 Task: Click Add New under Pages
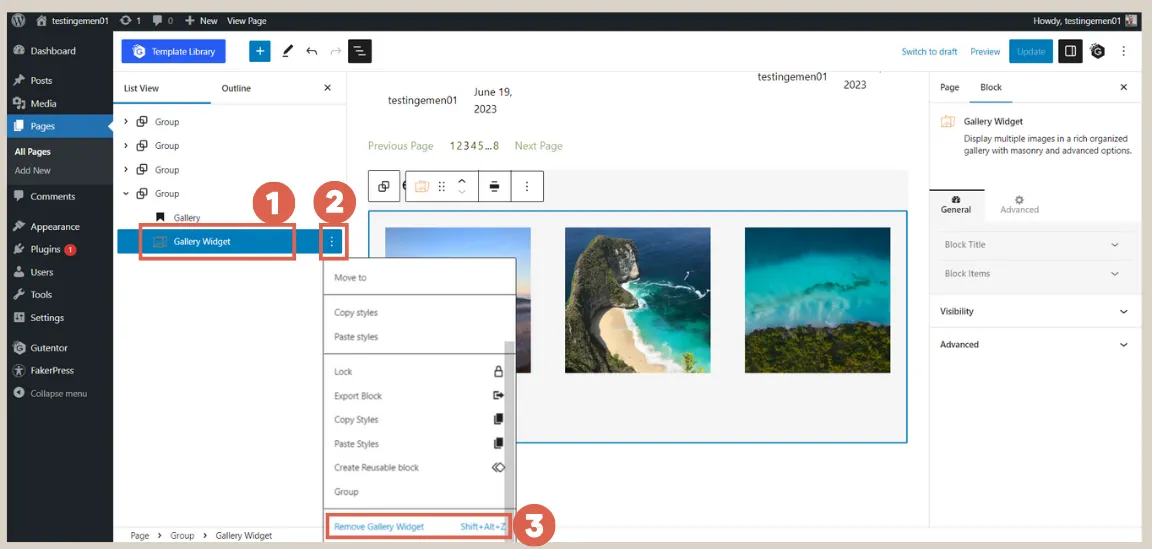tap(32, 170)
